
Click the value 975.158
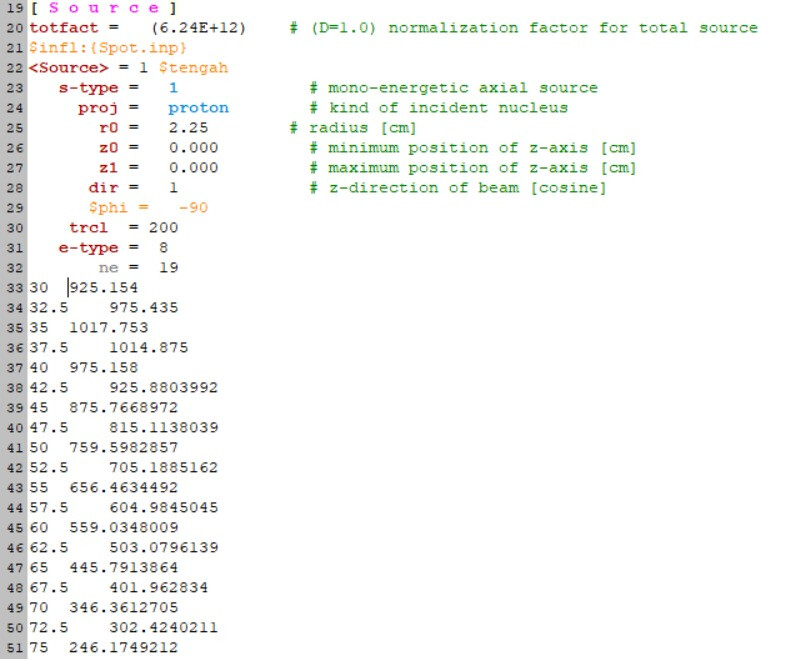tap(104, 368)
